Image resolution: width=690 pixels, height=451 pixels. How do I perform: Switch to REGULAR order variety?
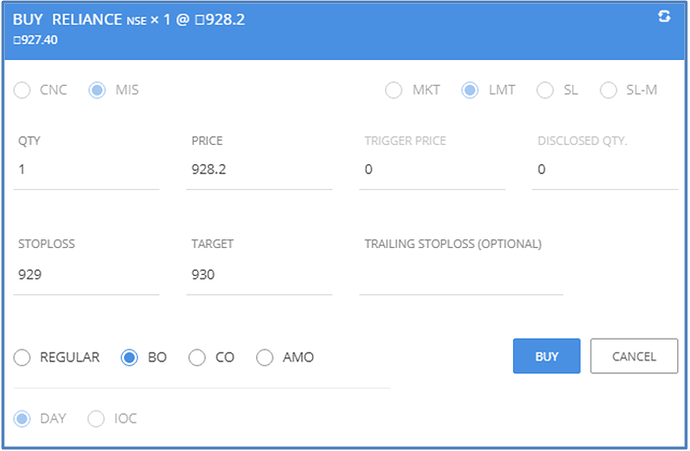pyautogui.click(x=23, y=357)
